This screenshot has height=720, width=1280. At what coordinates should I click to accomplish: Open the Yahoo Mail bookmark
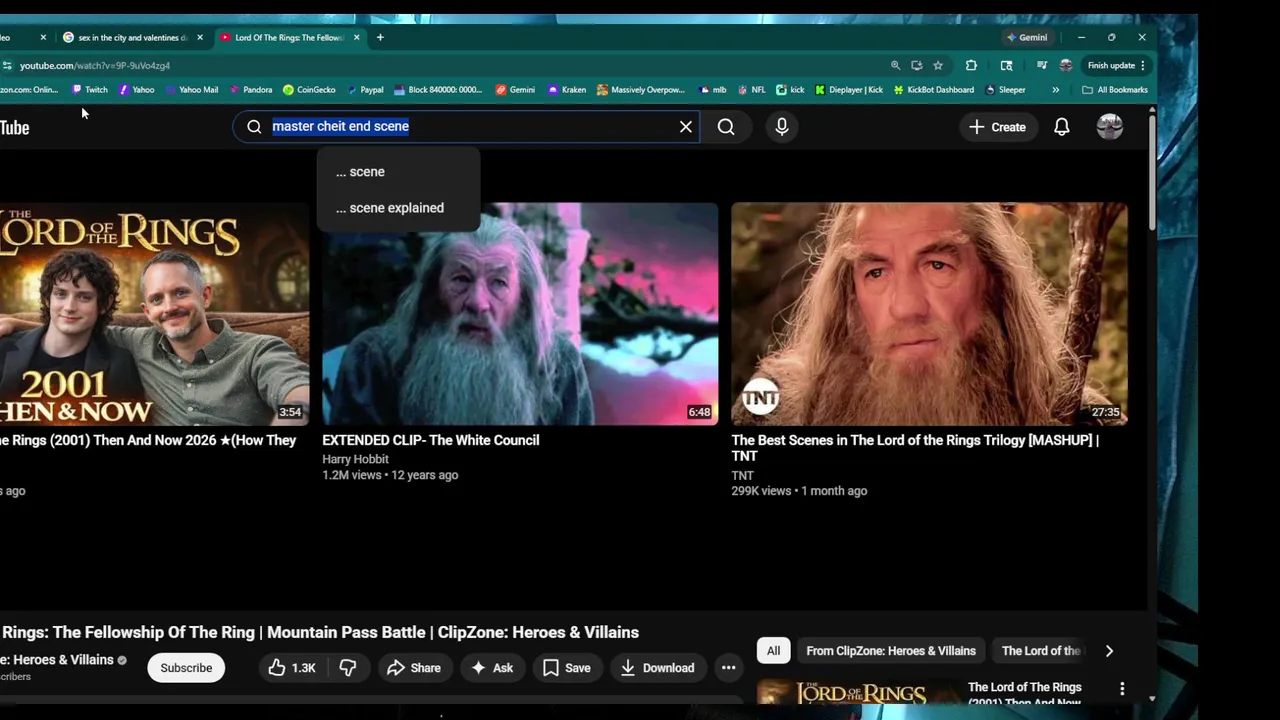click(192, 90)
